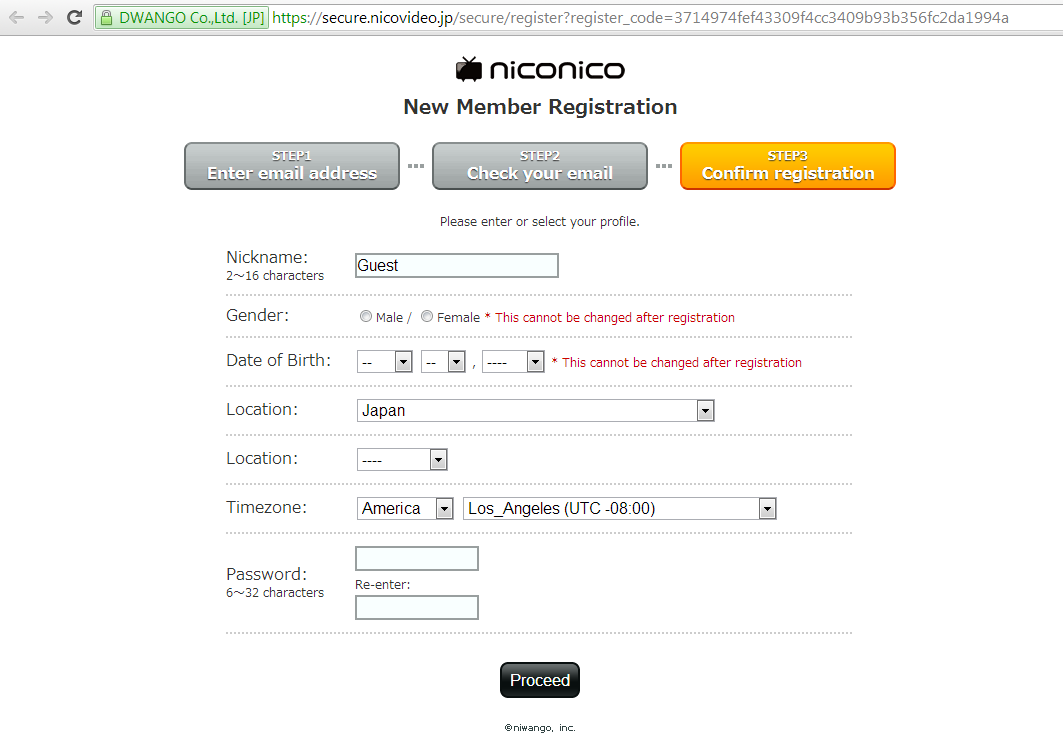Viewport: 1063px width, 752px height.
Task: Click Date of Birth 'cannot be changed' warning
Action: click(x=677, y=363)
